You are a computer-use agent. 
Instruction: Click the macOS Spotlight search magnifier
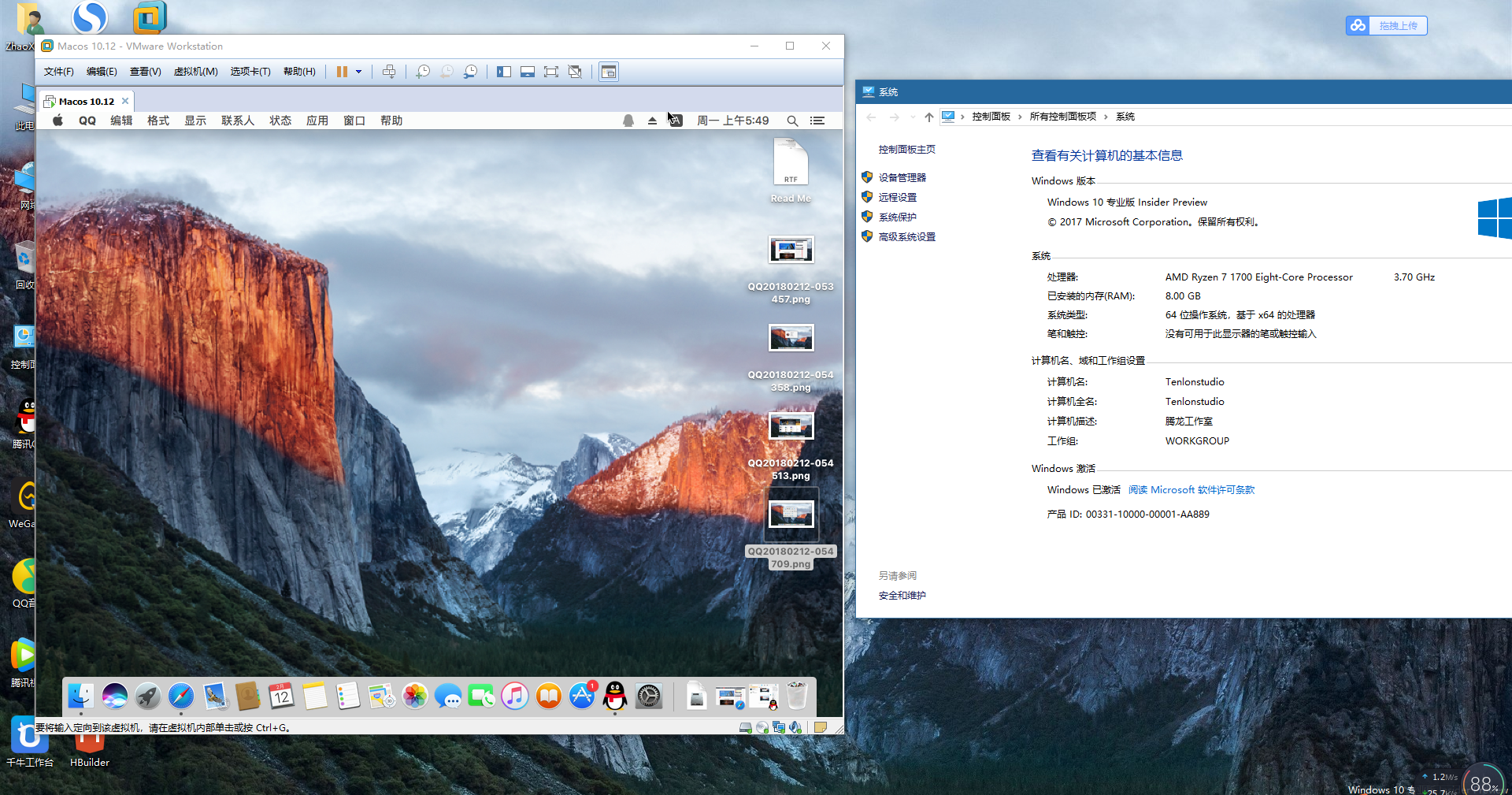792,121
